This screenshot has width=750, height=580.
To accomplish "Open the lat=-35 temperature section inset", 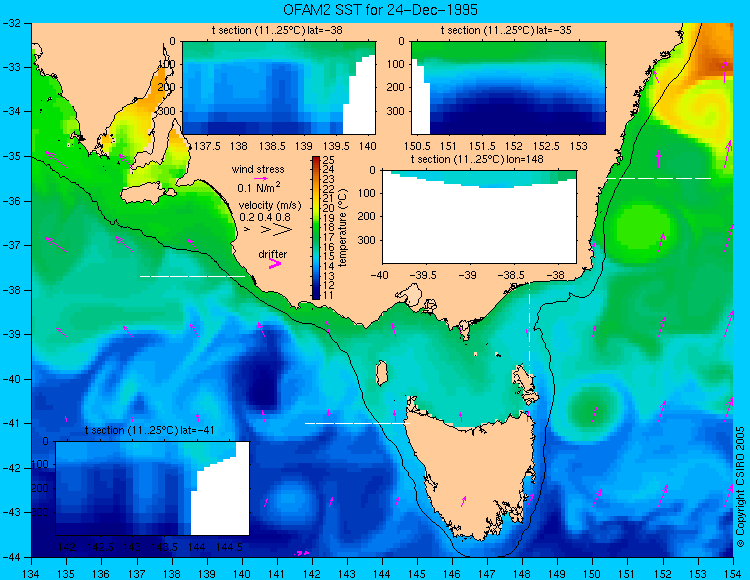I will click(508, 88).
